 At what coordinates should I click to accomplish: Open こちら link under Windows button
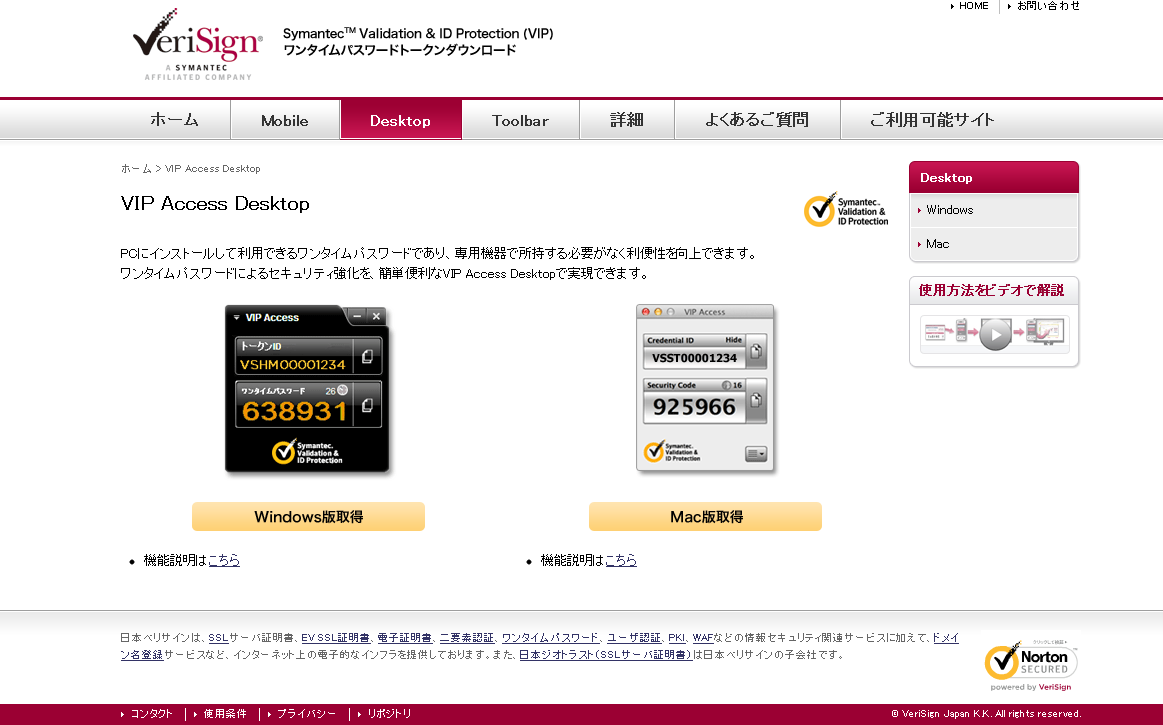224,560
